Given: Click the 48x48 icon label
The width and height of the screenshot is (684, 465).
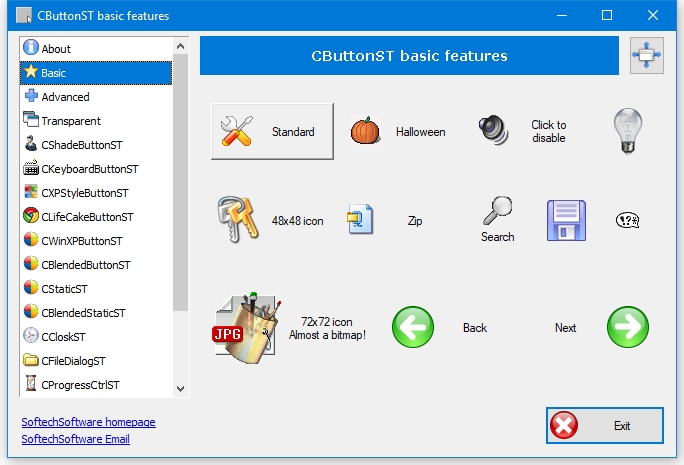Looking at the screenshot, I should 298,221.
